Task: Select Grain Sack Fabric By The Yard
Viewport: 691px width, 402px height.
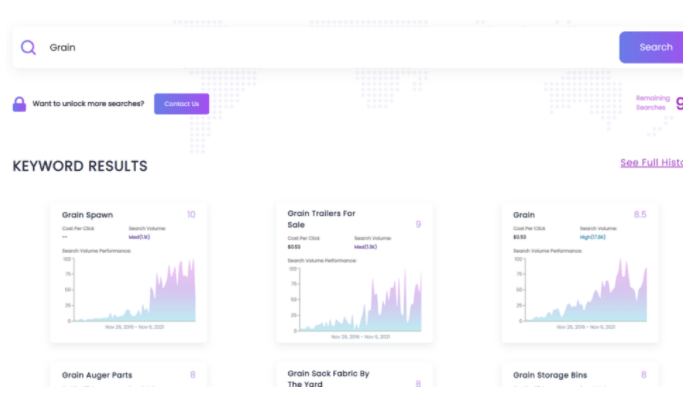Action: coord(329,378)
